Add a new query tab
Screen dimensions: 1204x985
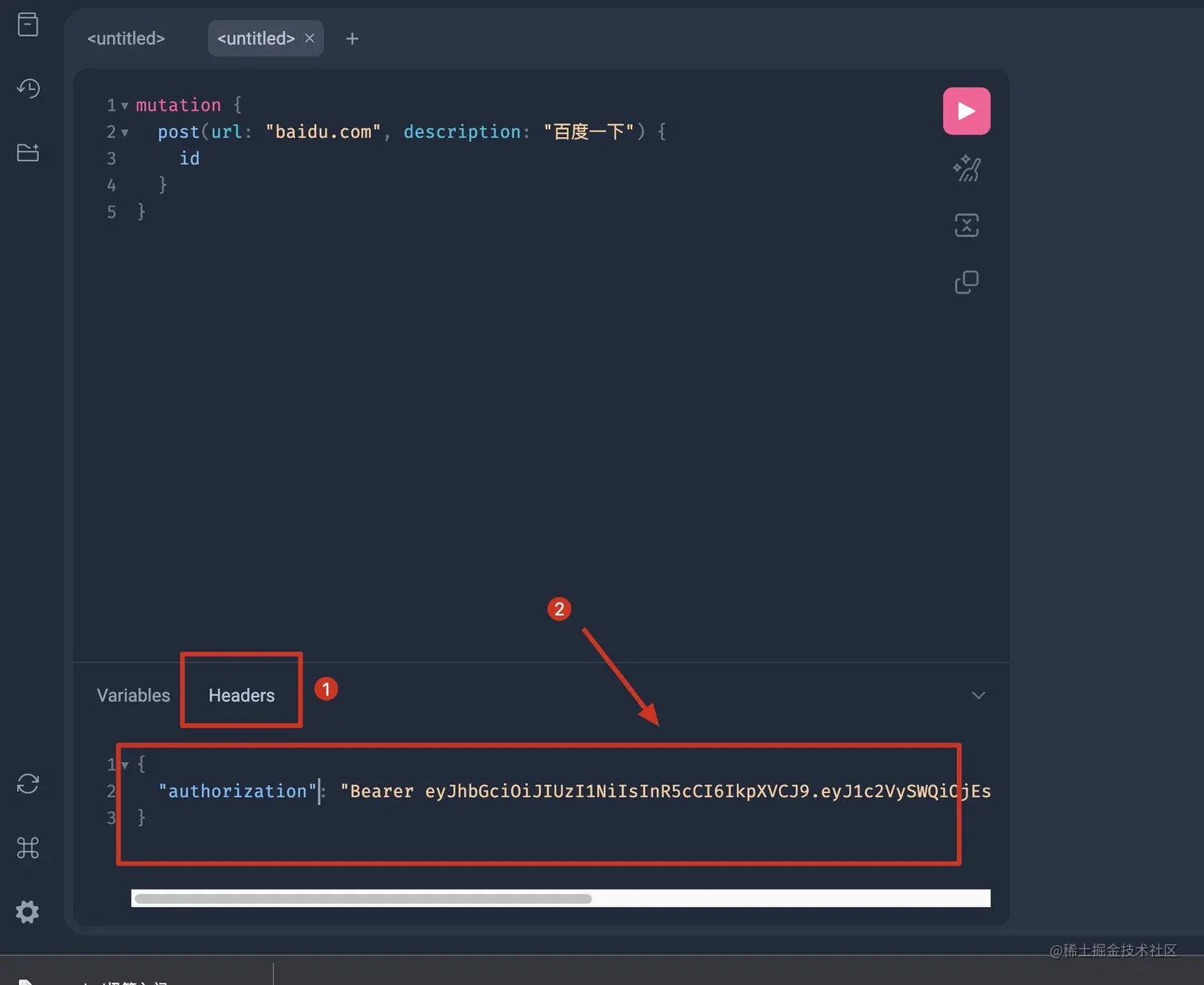point(352,38)
